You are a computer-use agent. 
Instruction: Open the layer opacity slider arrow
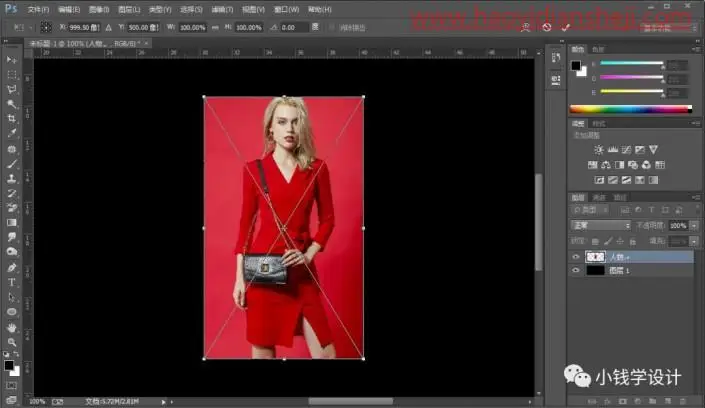695,225
